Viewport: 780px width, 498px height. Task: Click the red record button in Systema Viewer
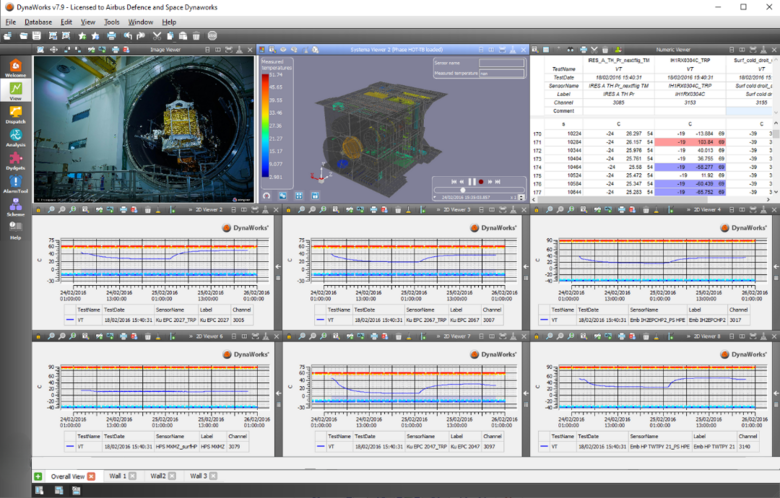point(481,182)
